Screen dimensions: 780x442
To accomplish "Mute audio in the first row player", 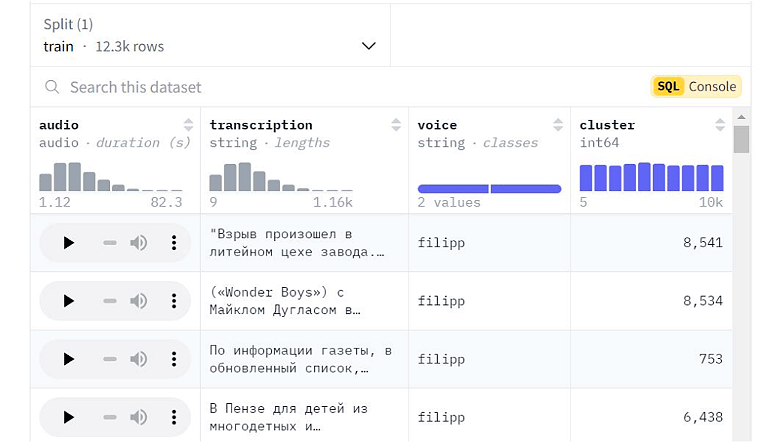I will [x=139, y=243].
